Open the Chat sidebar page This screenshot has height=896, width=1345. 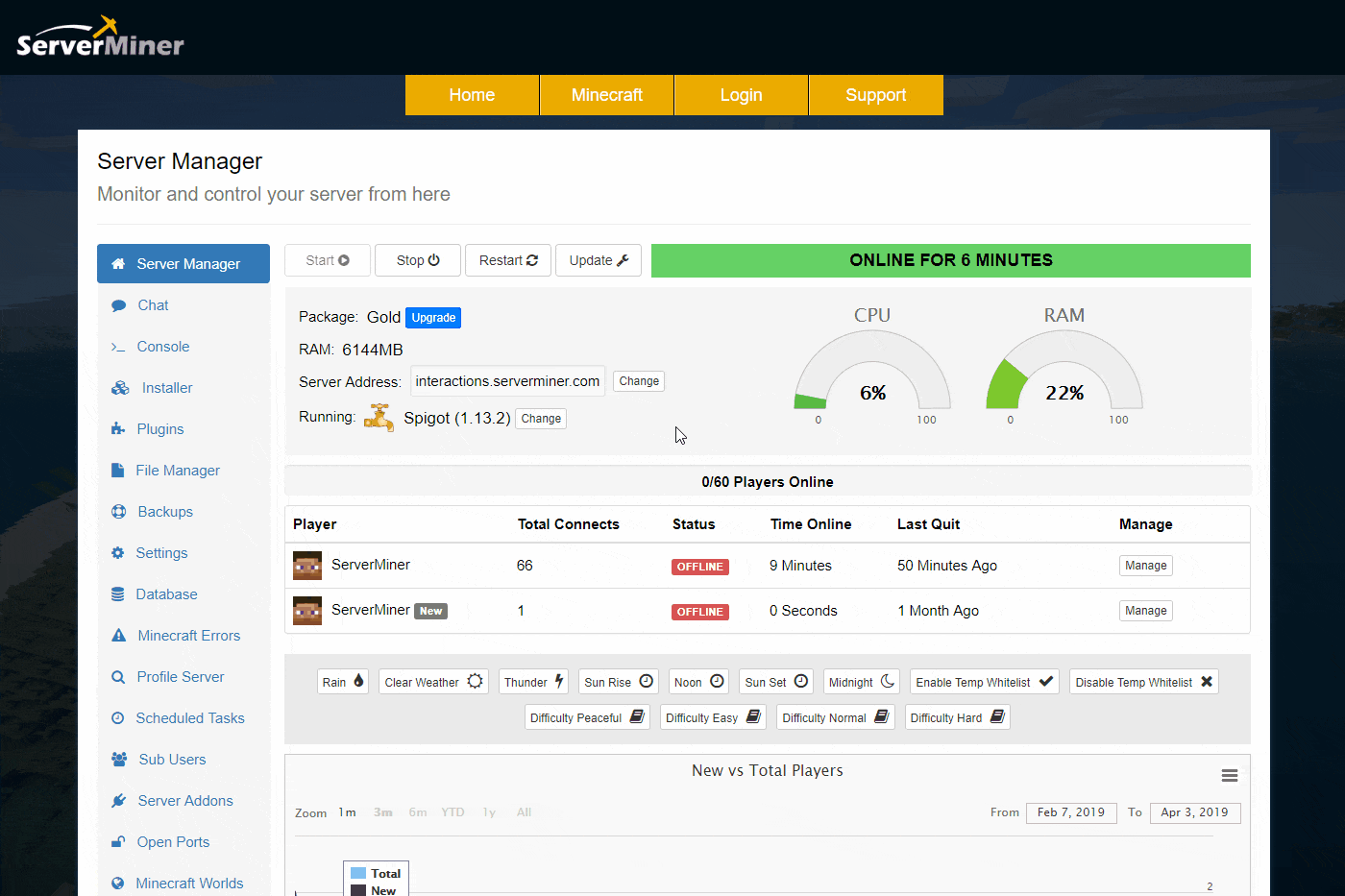183,305
